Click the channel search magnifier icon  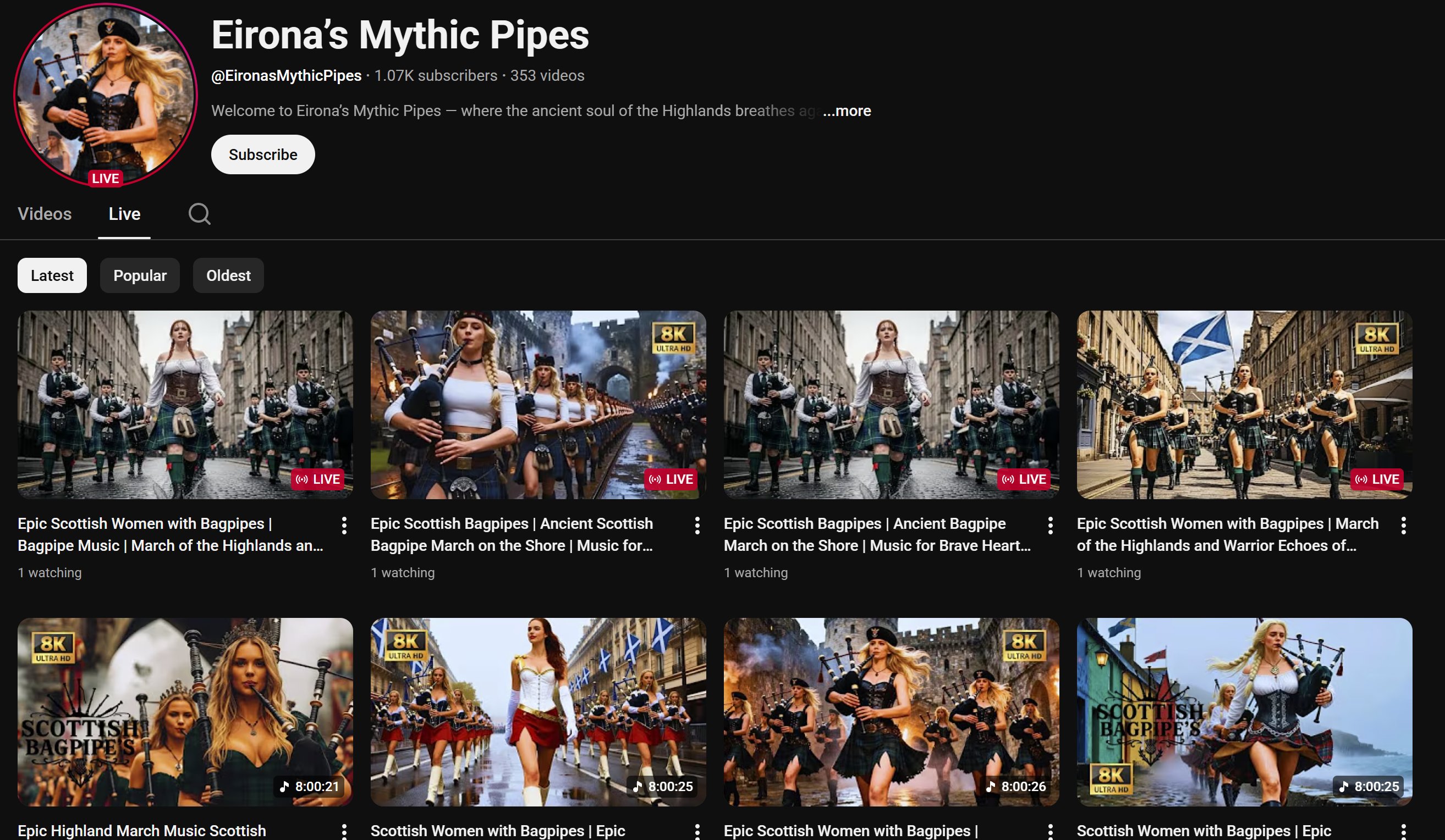coord(199,214)
